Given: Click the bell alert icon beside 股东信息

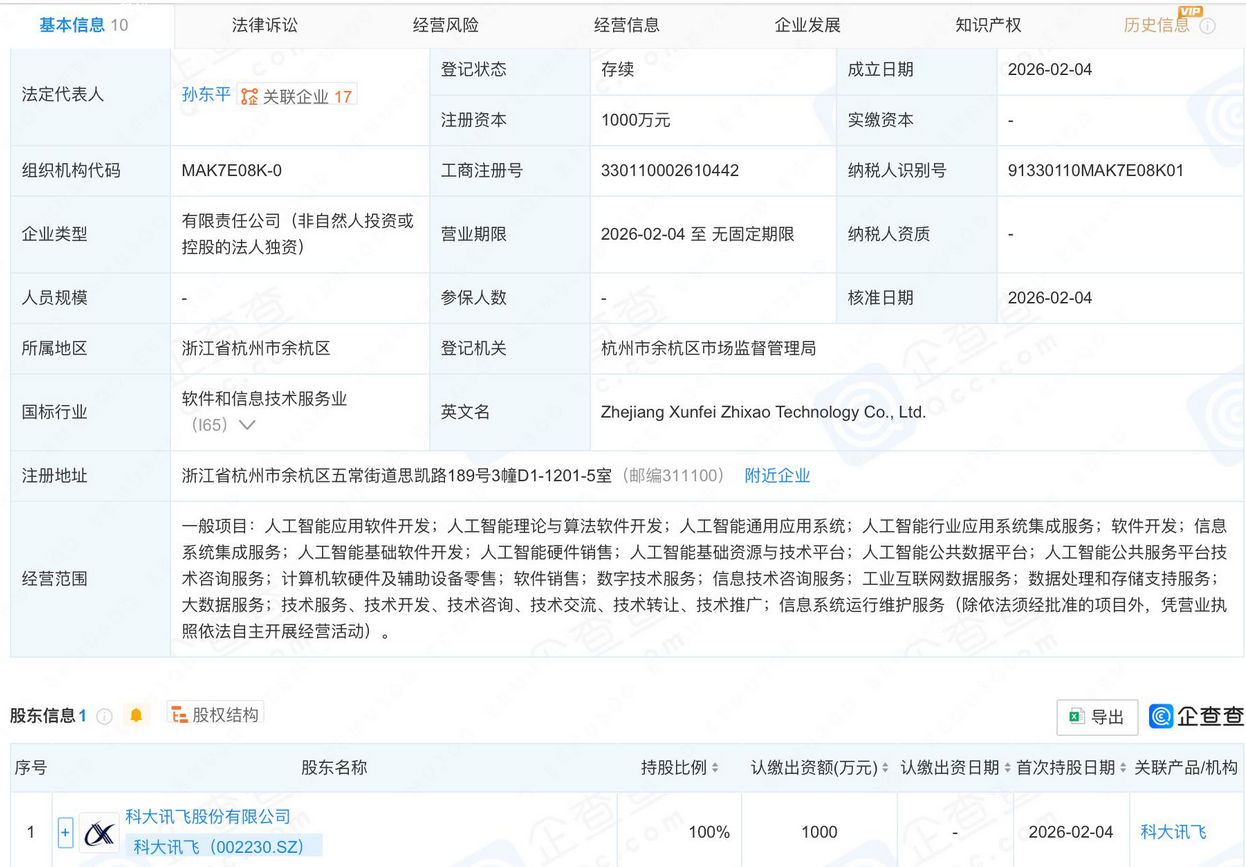Looking at the screenshot, I should point(135,714).
